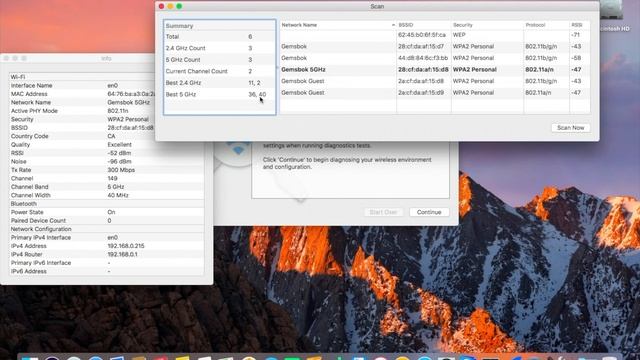
Task: Select the MAC Address row in Info
Action: pos(82,94)
